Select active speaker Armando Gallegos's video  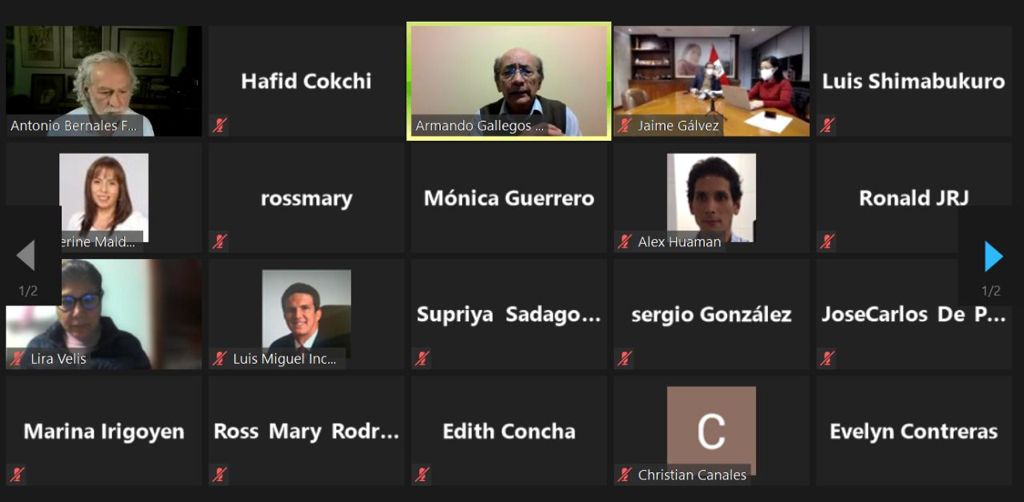click(509, 81)
